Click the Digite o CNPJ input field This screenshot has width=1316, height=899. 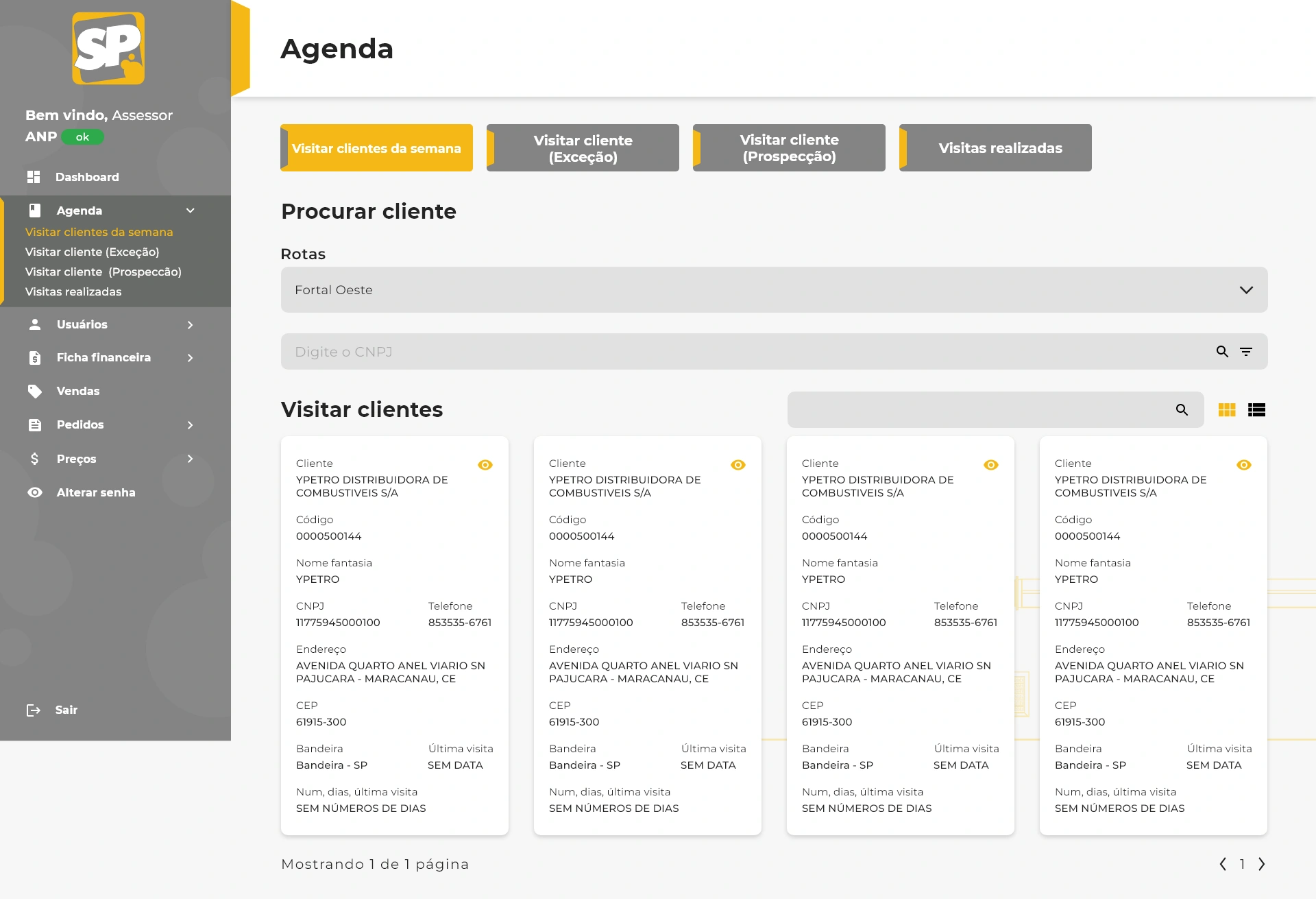[747, 352]
